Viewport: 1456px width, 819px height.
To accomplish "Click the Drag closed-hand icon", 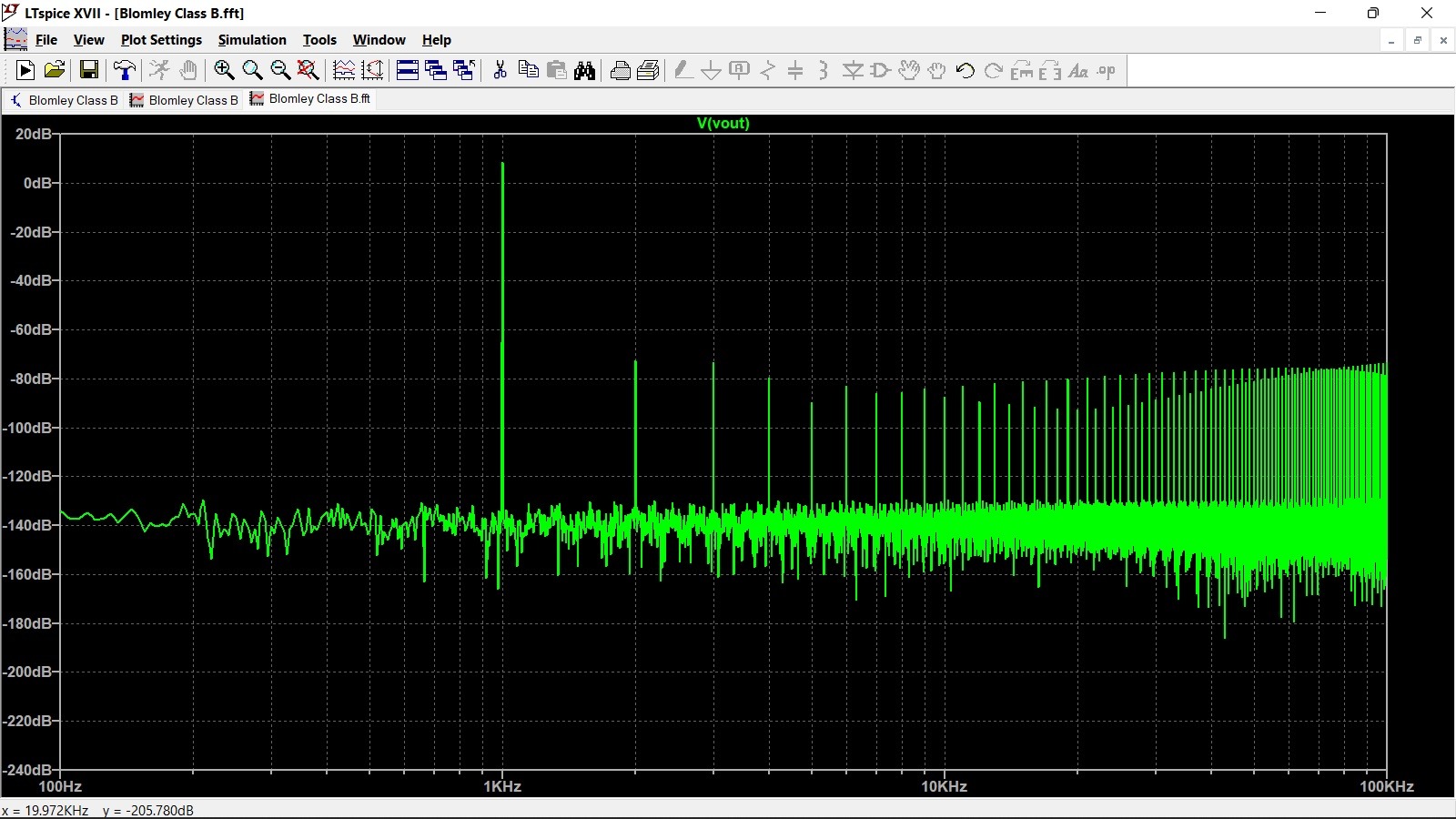I will 936,70.
